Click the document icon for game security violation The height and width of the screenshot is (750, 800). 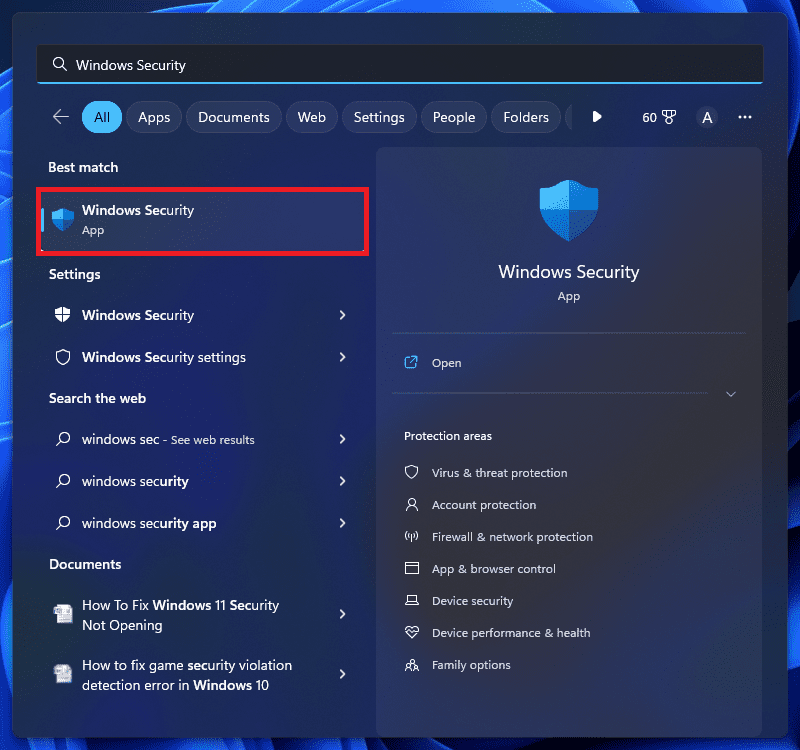(x=63, y=674)
